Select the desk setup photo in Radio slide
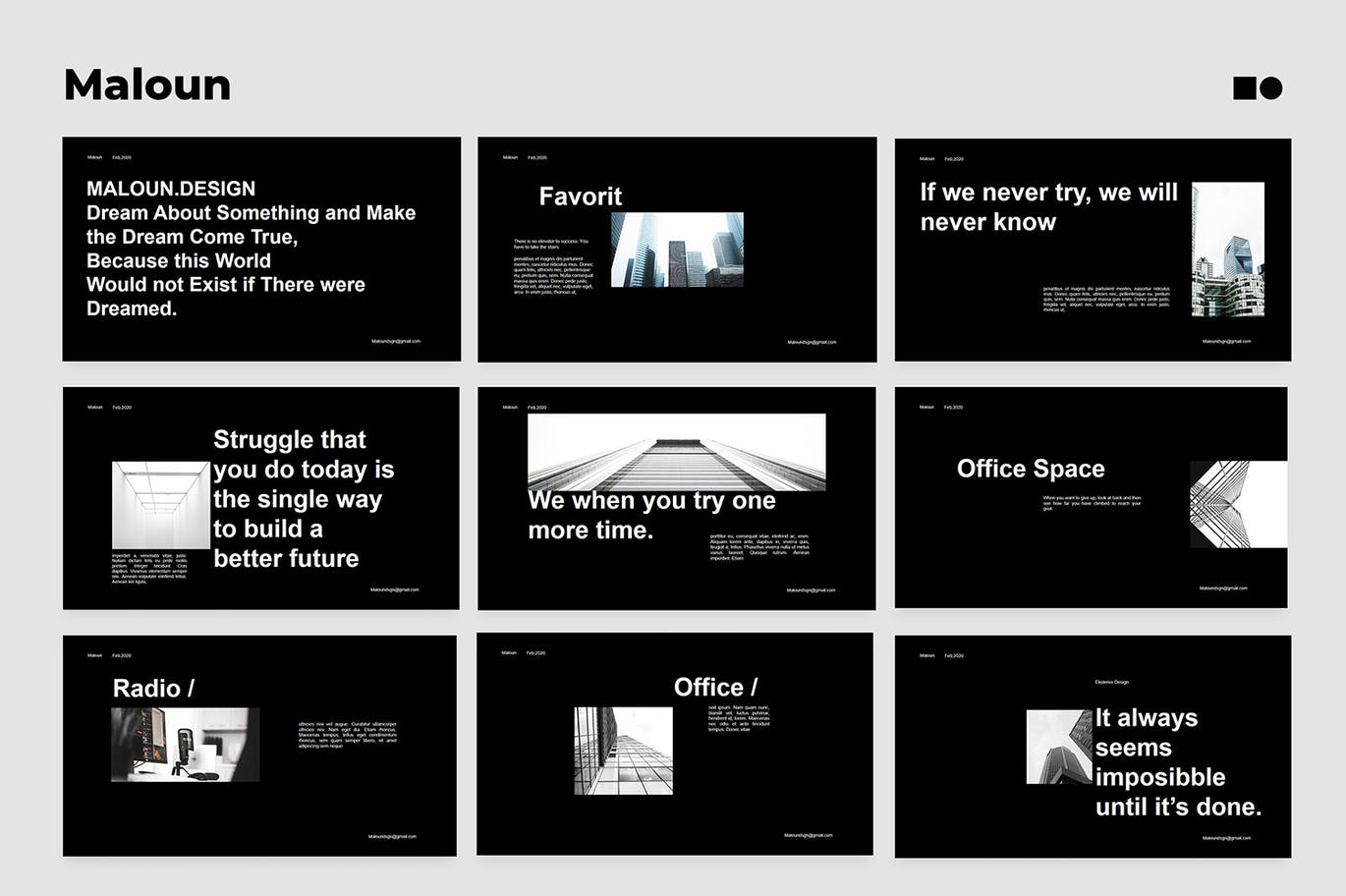The width and height of the screenshot is (1346, 896). 185,745
